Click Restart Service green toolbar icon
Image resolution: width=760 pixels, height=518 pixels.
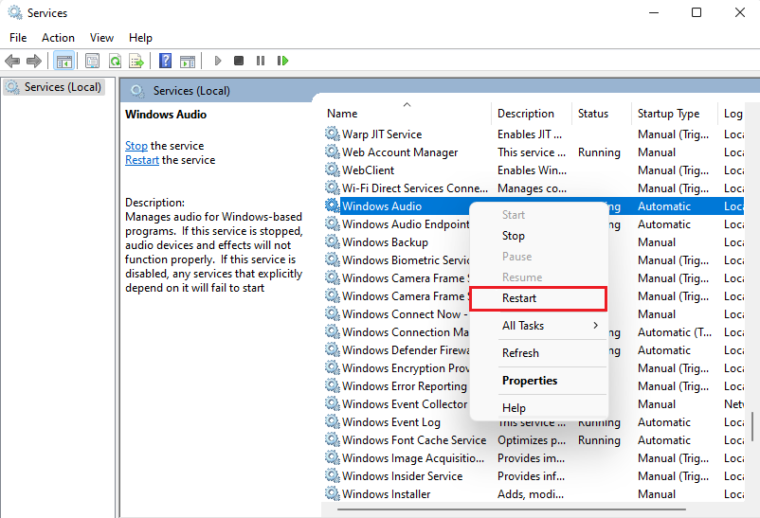[x=283, y=61]
